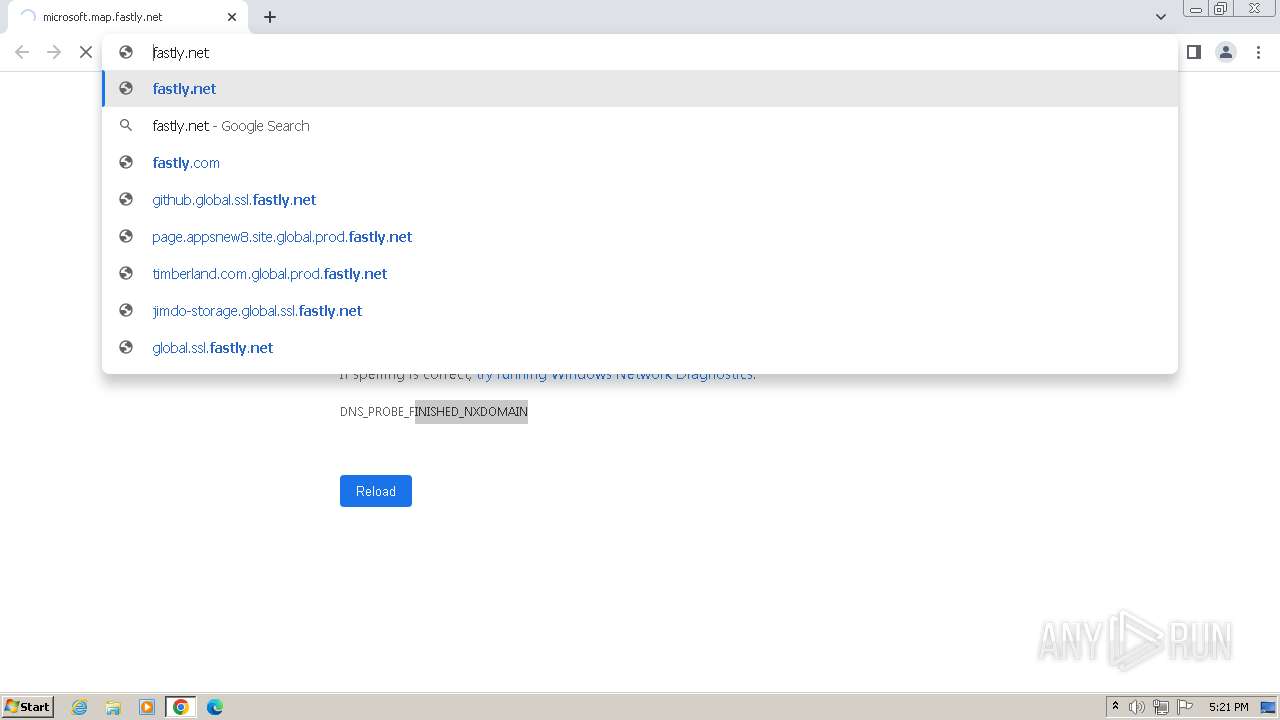Open Windows Media Player from taskbar
Screen dimensions: 1280x720
[147, 707]
